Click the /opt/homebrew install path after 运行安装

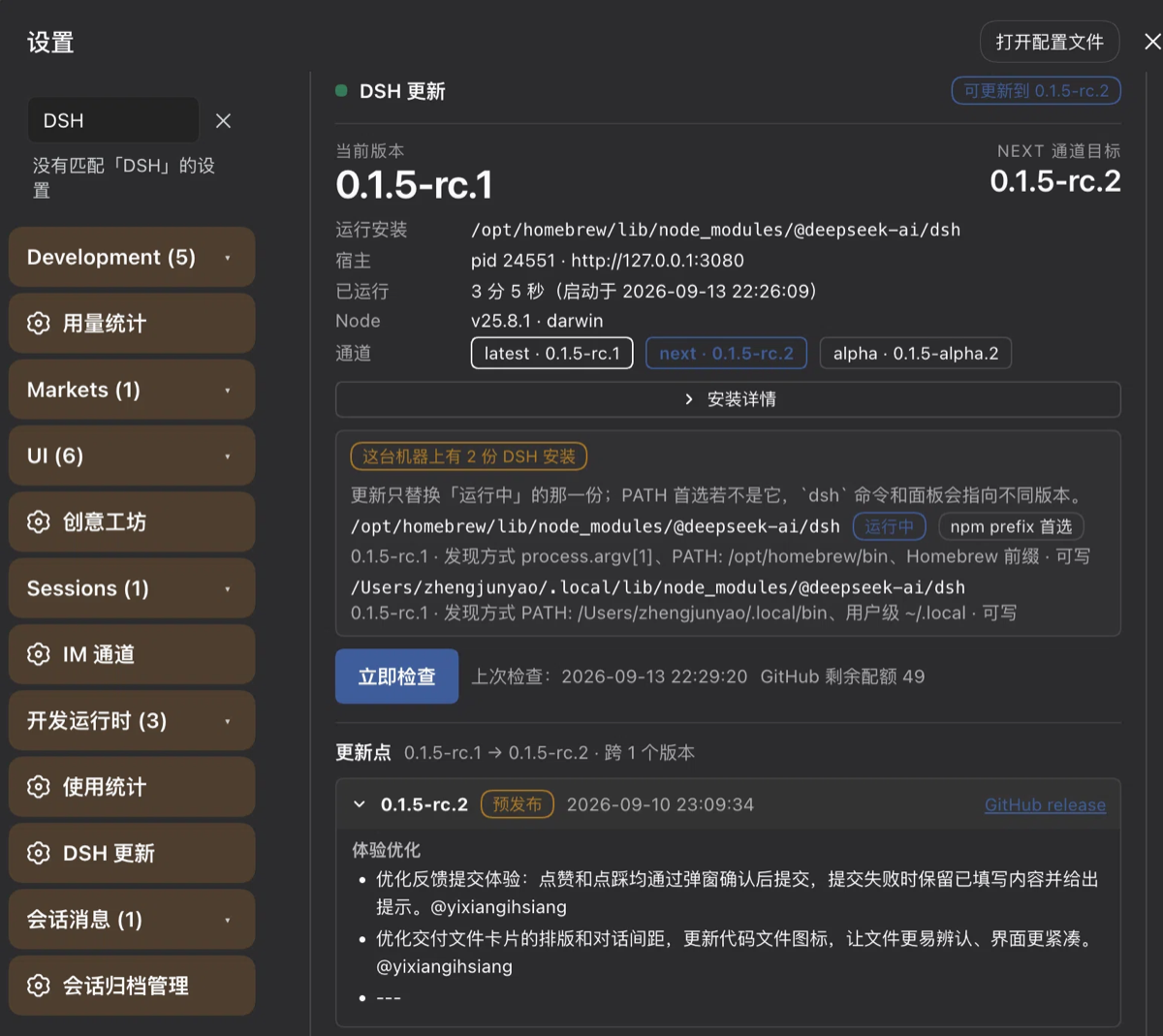coord(715,230)
